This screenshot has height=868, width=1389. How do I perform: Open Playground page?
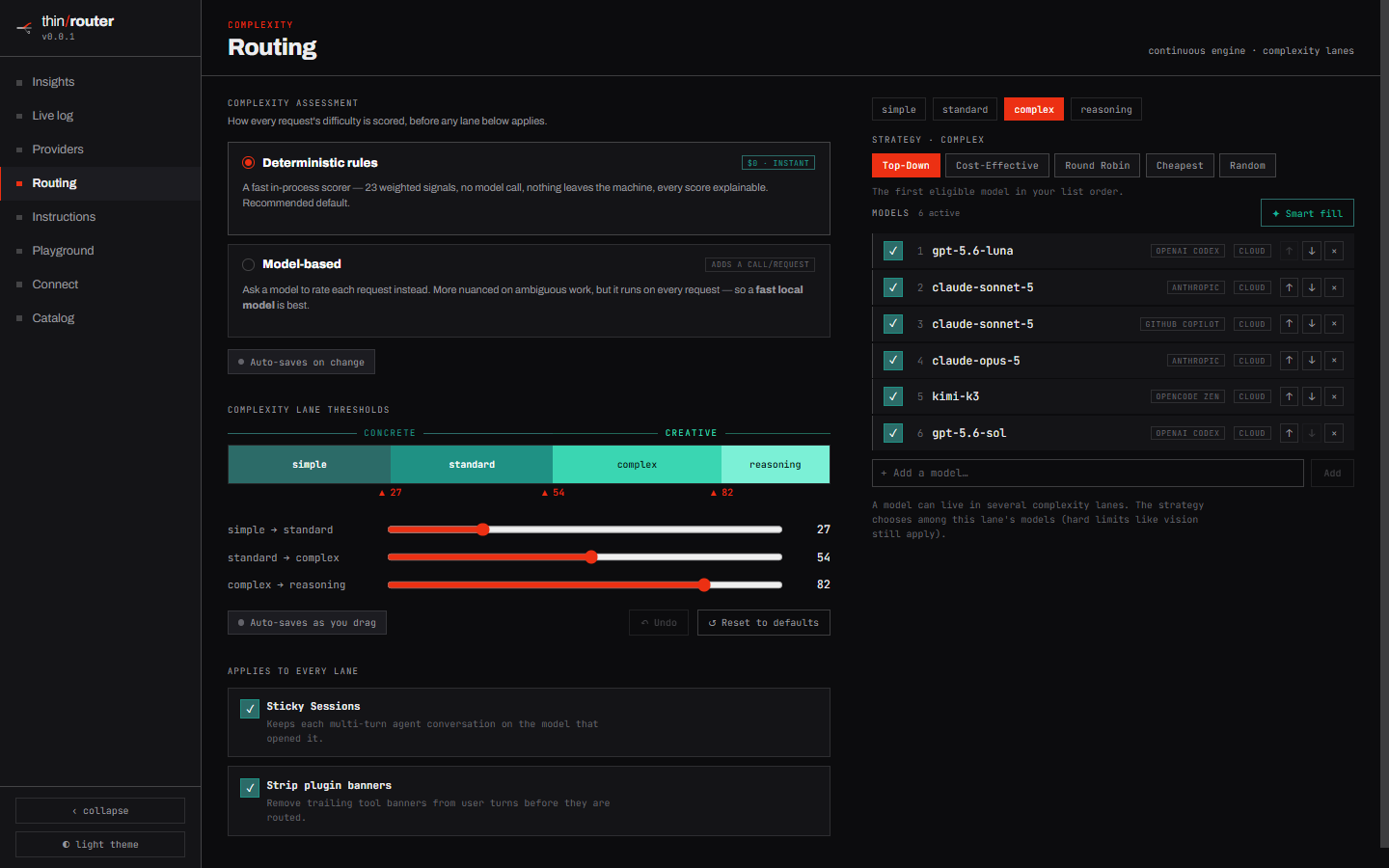pyautogui.click(x=100, y=251)
